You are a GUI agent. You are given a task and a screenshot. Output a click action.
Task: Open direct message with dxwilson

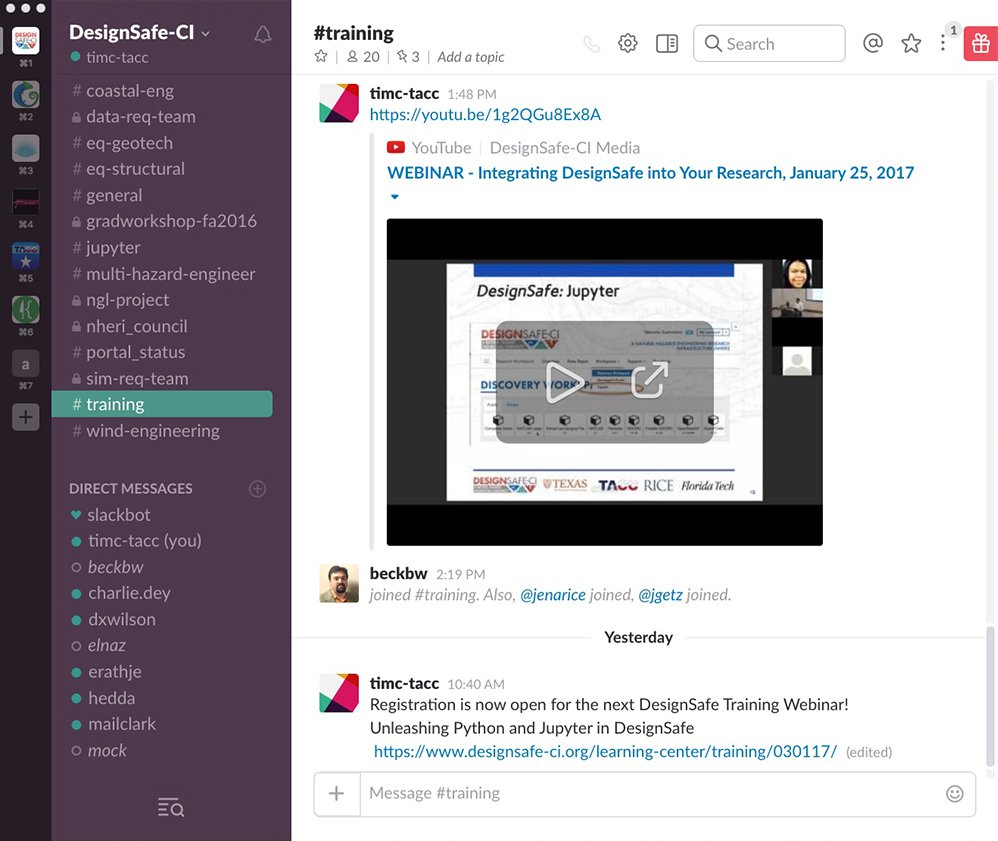pos(122,619)
